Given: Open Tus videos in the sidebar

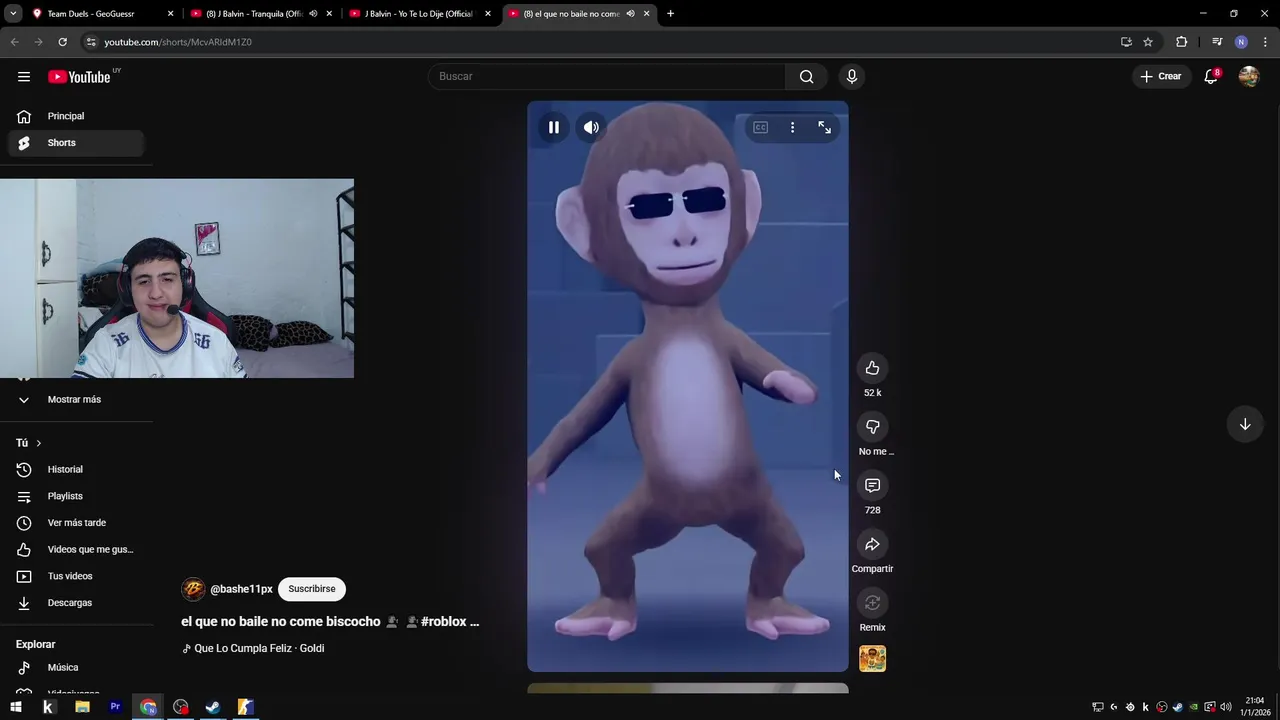Looking at the screenshot, I should 76,576.
